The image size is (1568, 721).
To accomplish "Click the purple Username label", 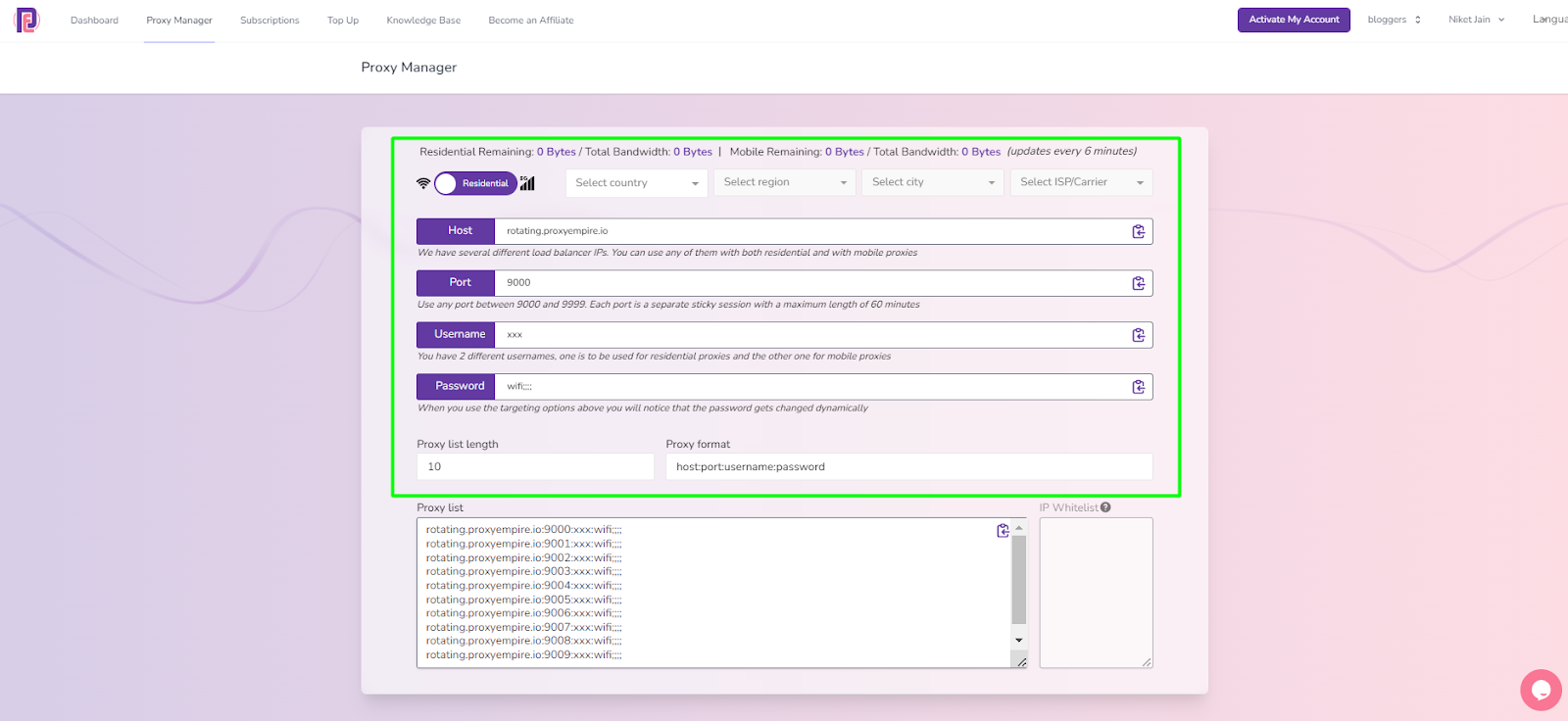I will [x=456, y=335].
